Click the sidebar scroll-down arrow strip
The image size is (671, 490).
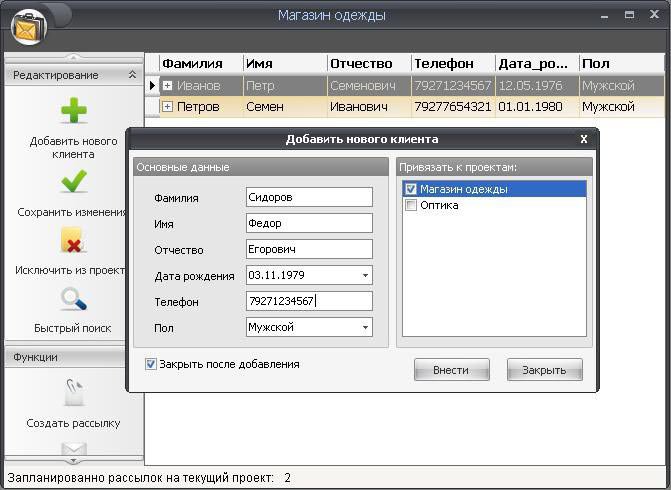pyautogui.click(x=74, y=461)
